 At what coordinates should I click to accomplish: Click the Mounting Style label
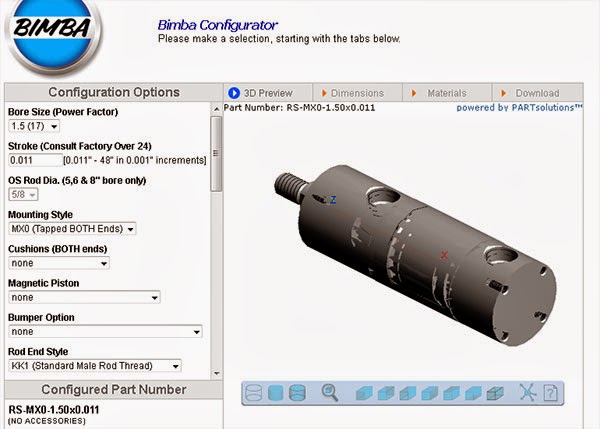click(x=40, y=215)
